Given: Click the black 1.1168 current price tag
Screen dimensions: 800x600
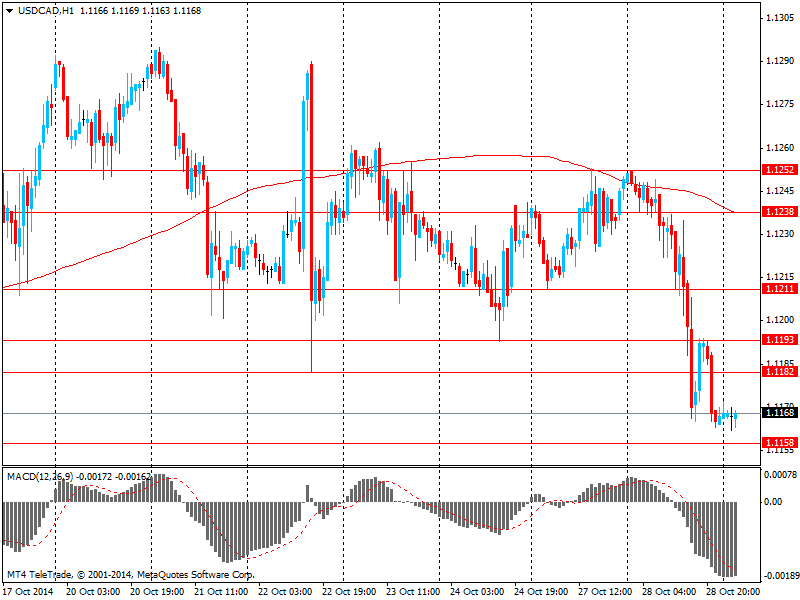Looking at the screenshot, I should tap(778, 412).
